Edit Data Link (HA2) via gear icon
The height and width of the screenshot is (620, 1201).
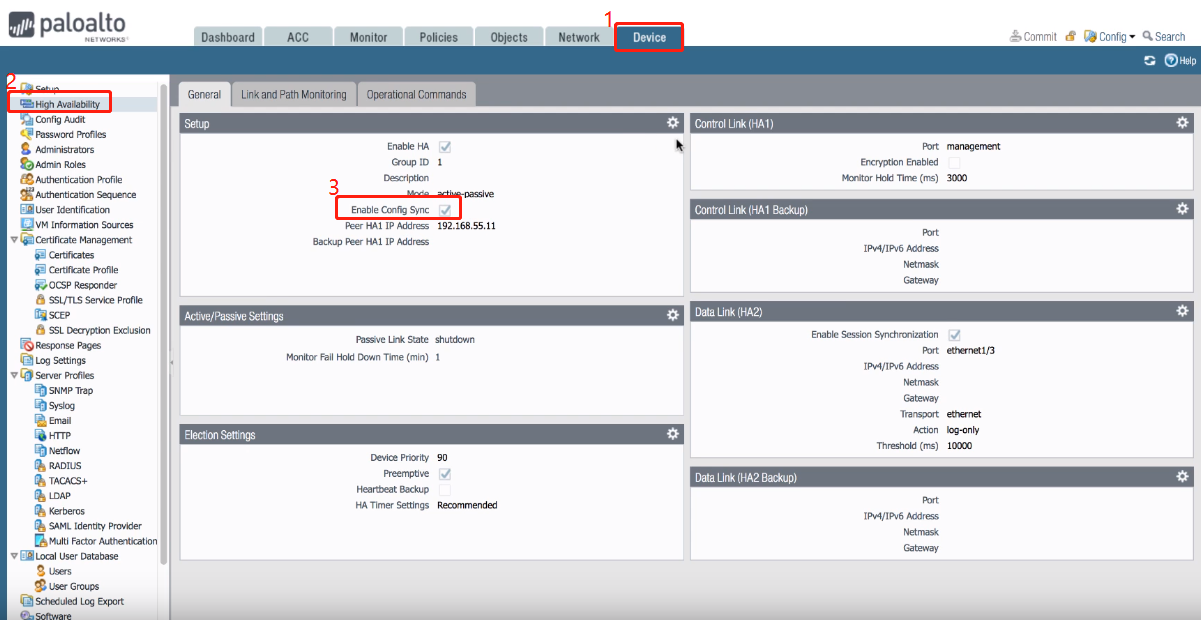pyautogui.click(x=1182, y=312)
